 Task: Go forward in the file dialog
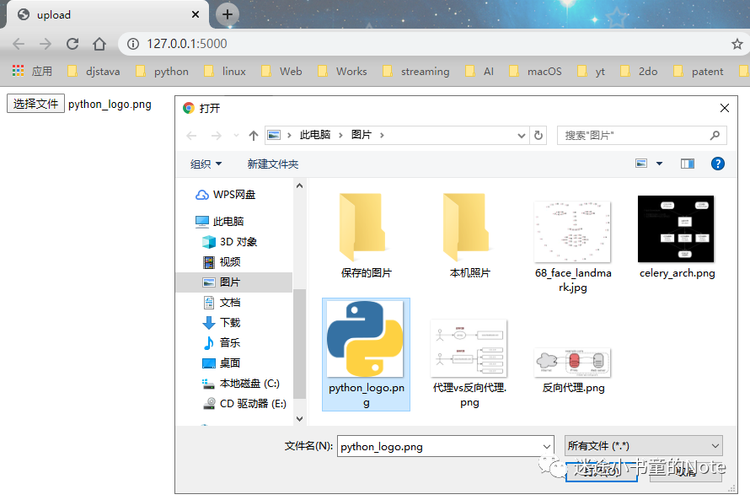tap(216, 136)
